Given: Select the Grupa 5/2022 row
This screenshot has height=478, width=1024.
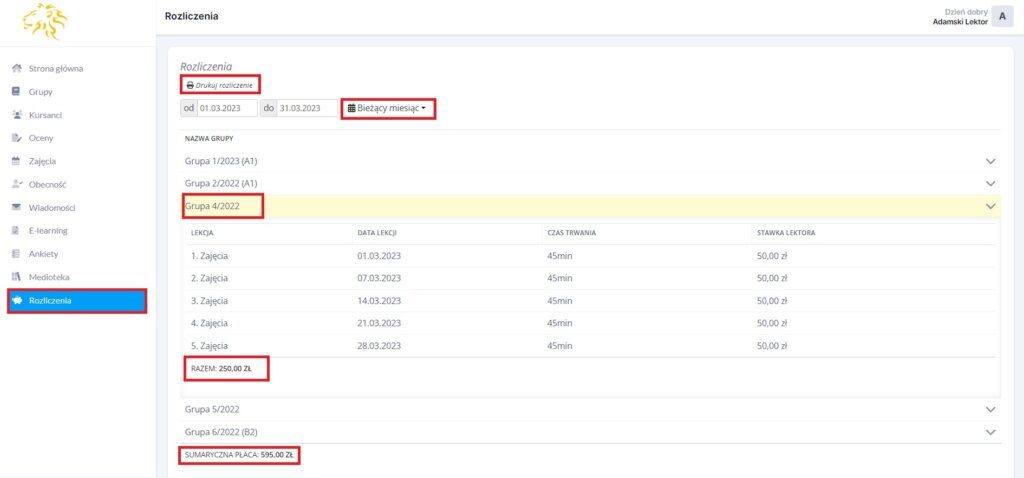Looking at the screenshot, I should (x=213, y=409).
